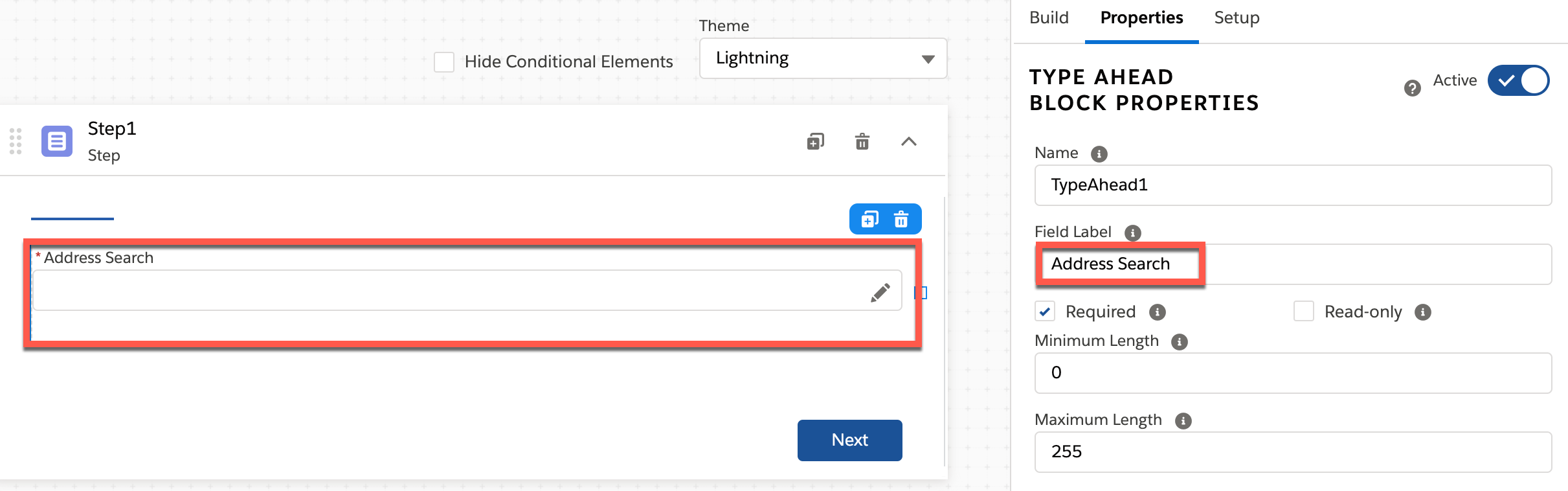Collapse Step1 with the chevron up

tap(909, 141)
